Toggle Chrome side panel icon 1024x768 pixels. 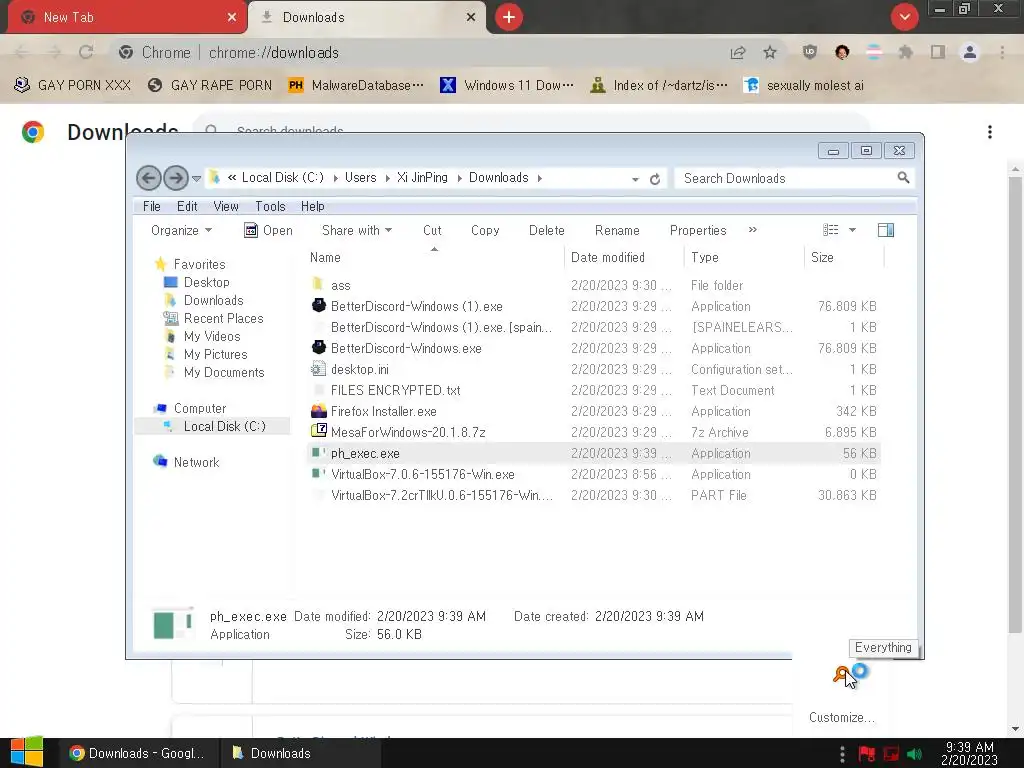point(938,52)
